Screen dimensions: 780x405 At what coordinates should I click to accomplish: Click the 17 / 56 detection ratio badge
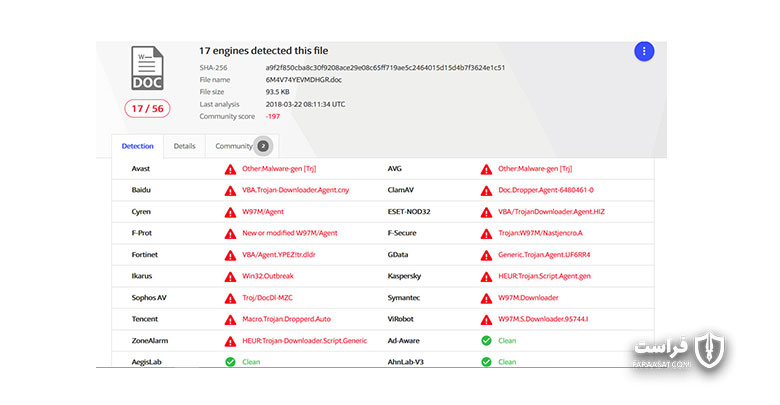pos(147,108)
